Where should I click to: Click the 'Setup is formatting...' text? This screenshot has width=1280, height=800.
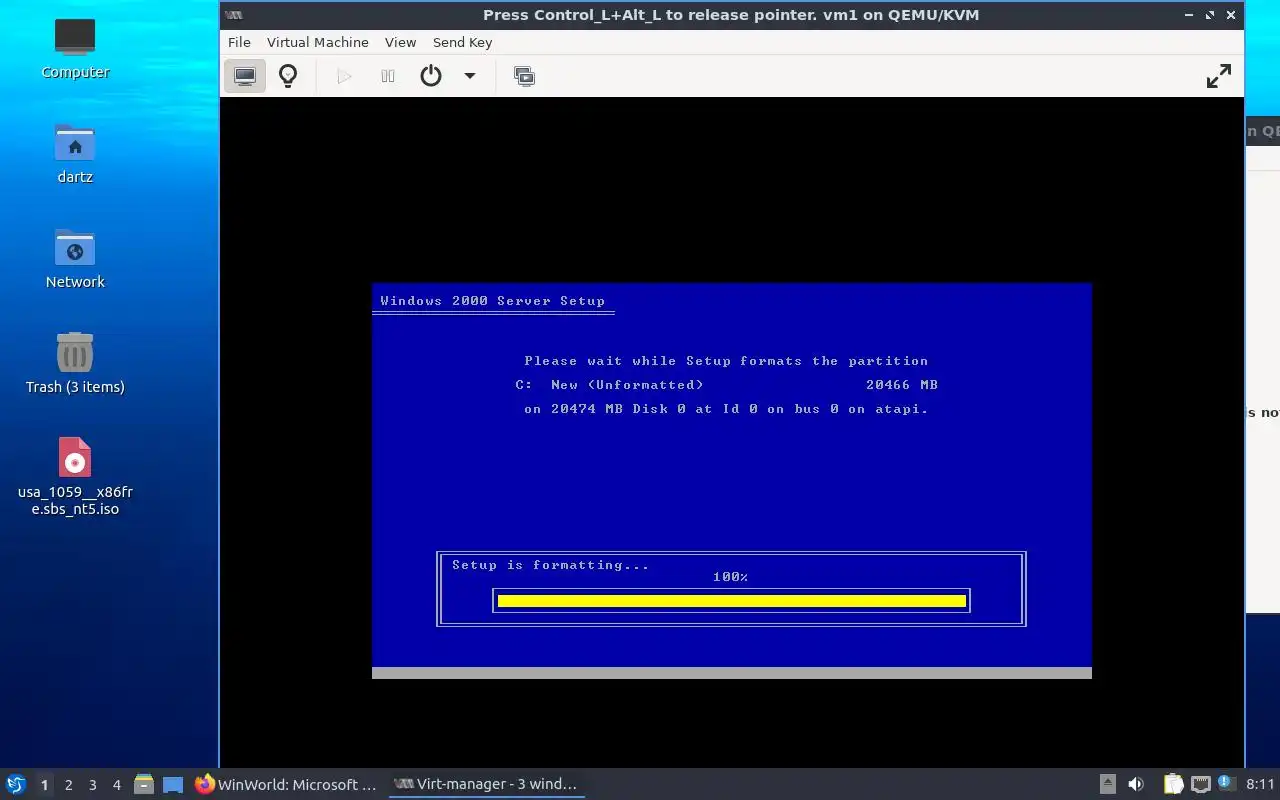(551, 565)
